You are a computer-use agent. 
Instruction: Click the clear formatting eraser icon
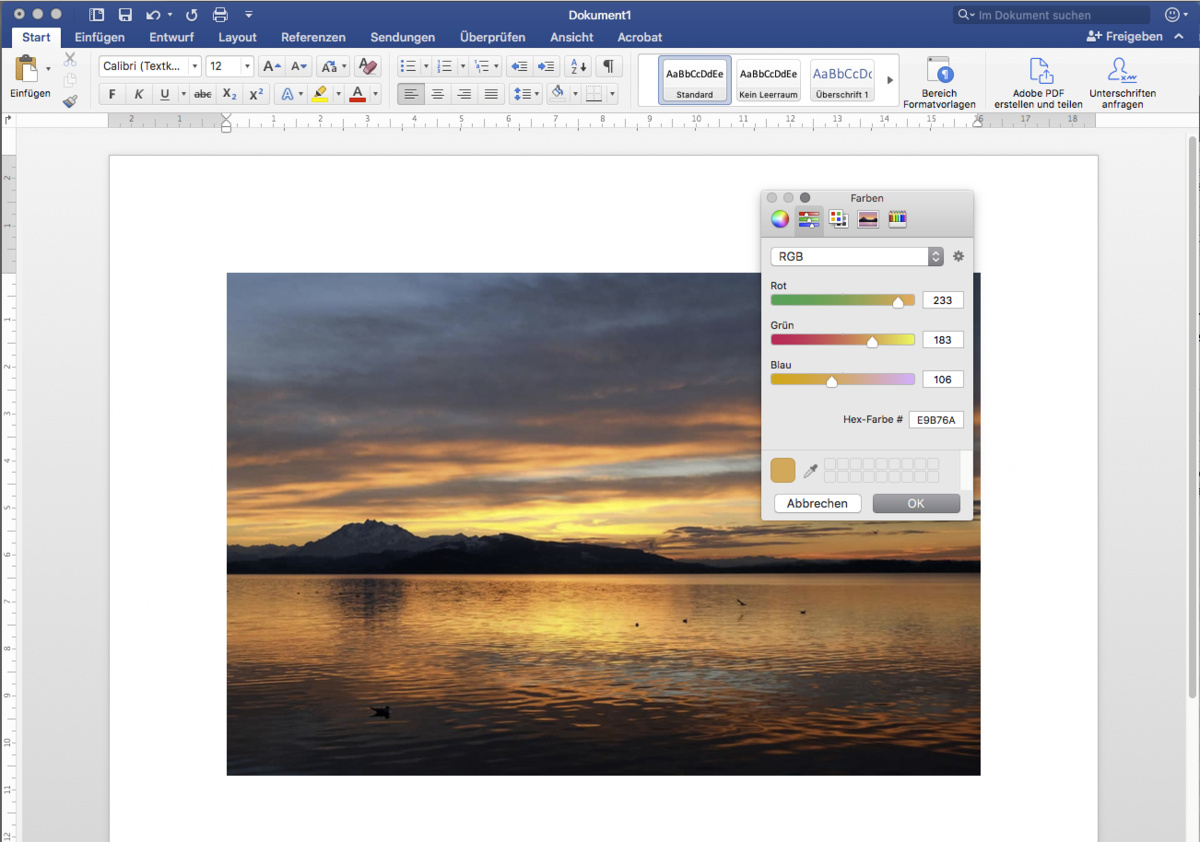pyautogui.click(x=367, y=67)
